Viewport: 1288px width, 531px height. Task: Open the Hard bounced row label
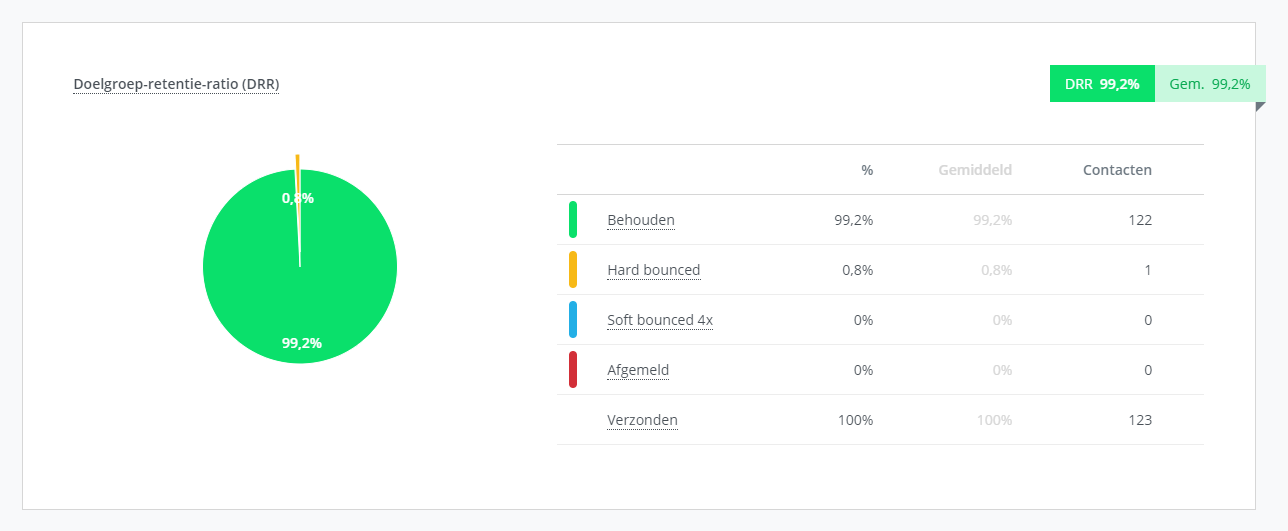(x=653, y=270)
